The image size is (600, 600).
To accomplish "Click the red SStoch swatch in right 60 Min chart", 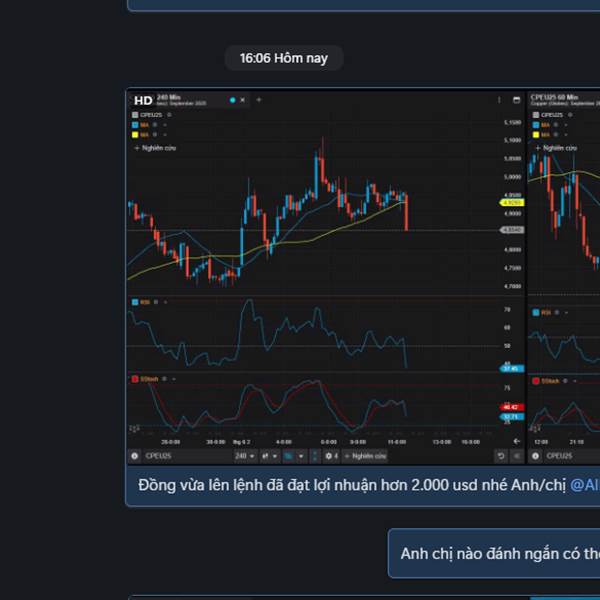I will tap(536, 381).
